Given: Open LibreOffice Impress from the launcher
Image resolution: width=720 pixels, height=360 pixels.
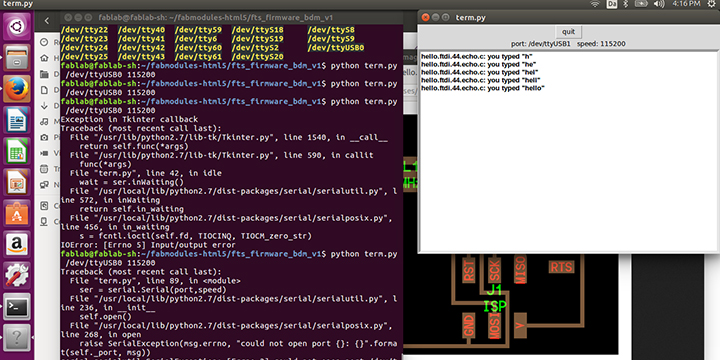Looking at the screenshot, I should pyautogui.click(x=17, y=183).
